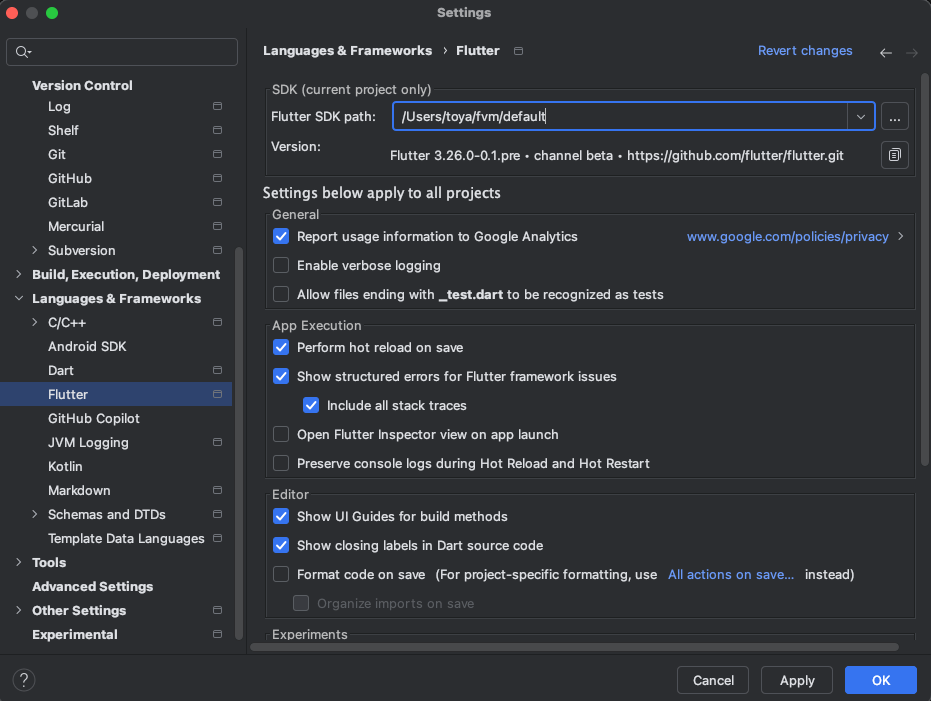Screen dimensions: 931x701
Task: Expand Schemas and DTDs node
Action: coord(34,514)
